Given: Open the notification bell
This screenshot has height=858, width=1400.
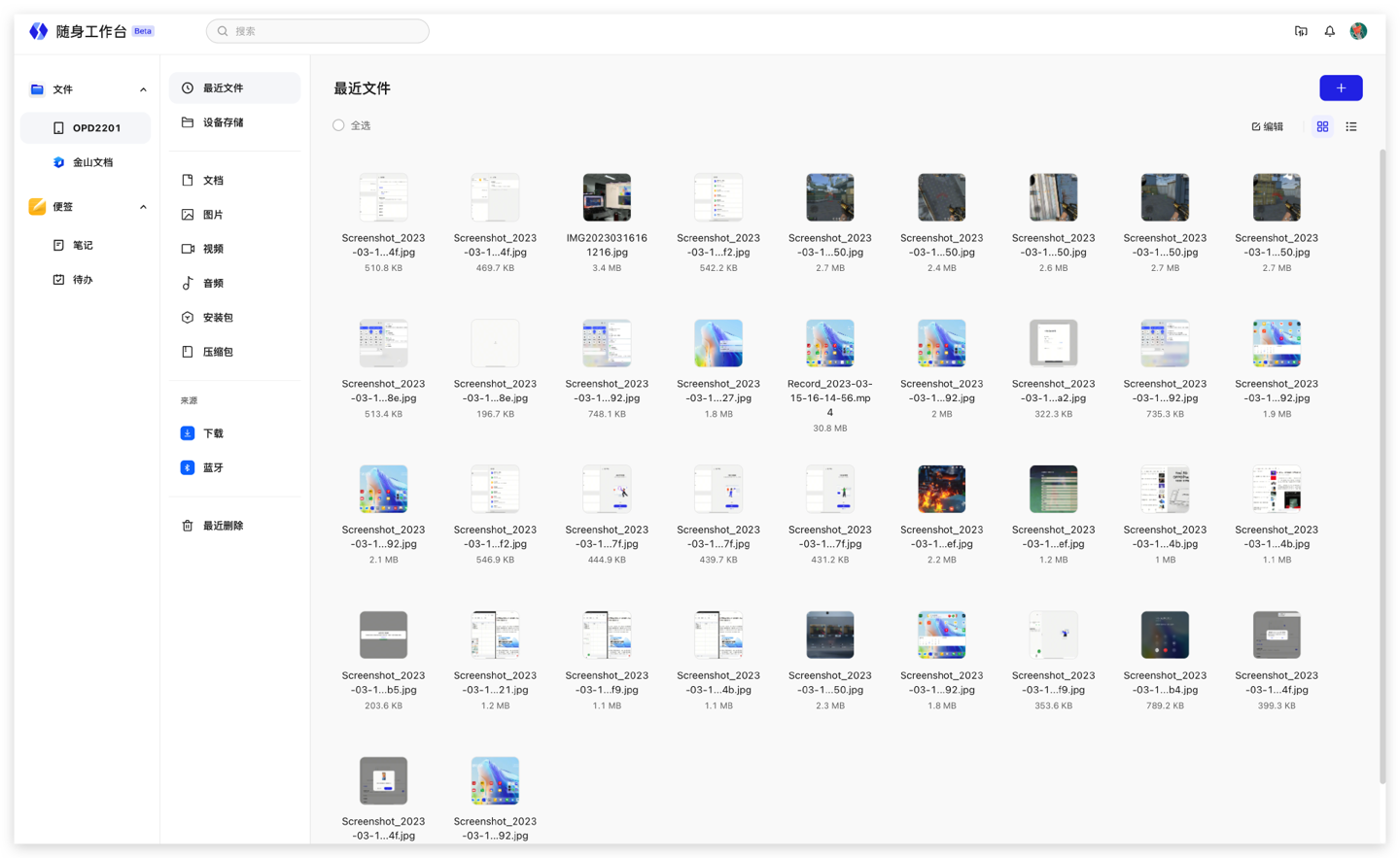Looking at the screenshot, I should click(x=1329, y=31).
